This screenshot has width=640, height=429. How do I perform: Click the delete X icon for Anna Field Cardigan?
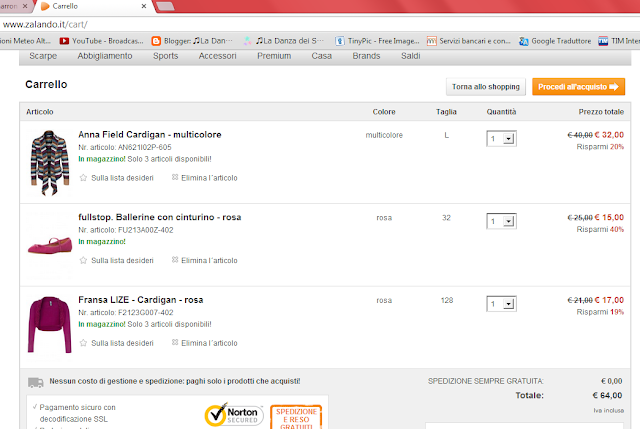click(175, 177)
